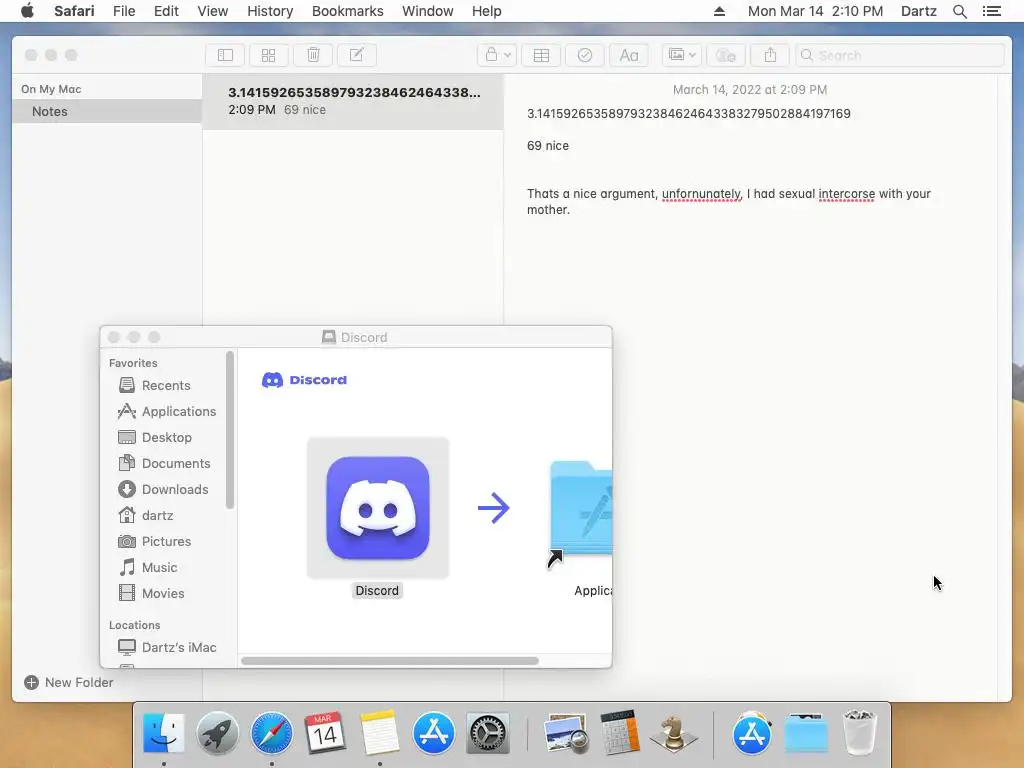The height and width of the screenshot is (768, 1024).
Task: Click New Folder in Notes
Action: coord(69,682)
